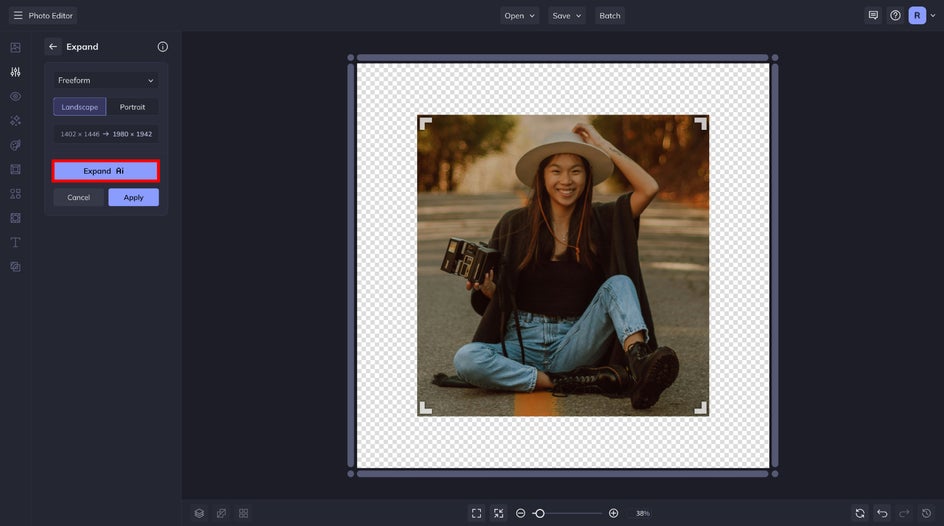Image resolution: width=944 pixels, height=526 pixels.
Task: Select the Portrait orientation option
Action: [x=132, y=107]
